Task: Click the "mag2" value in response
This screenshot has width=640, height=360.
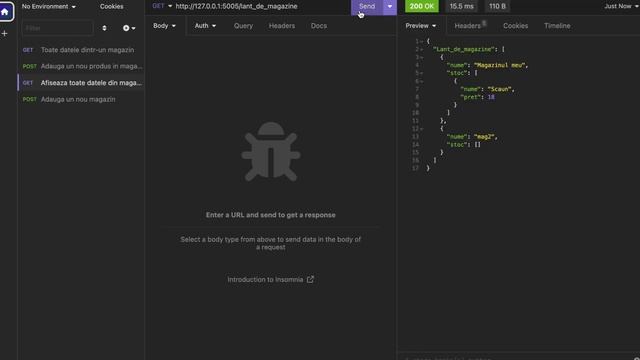Action: pyautogui.click(x=484, y=137)
